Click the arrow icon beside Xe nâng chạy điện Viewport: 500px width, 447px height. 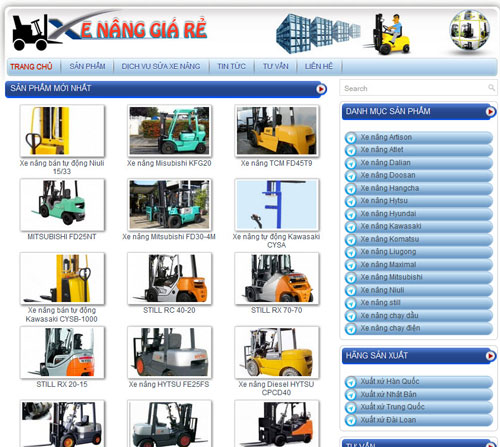(351, 329)
